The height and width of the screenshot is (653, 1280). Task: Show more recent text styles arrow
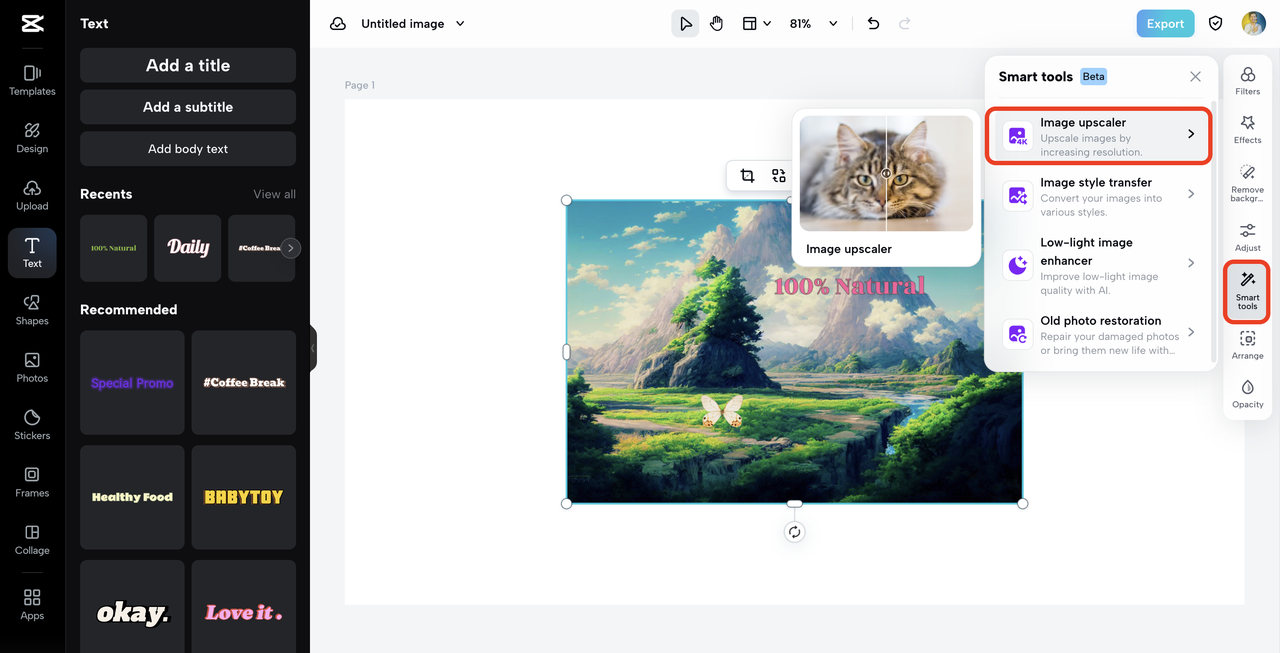tap(290, 248)
